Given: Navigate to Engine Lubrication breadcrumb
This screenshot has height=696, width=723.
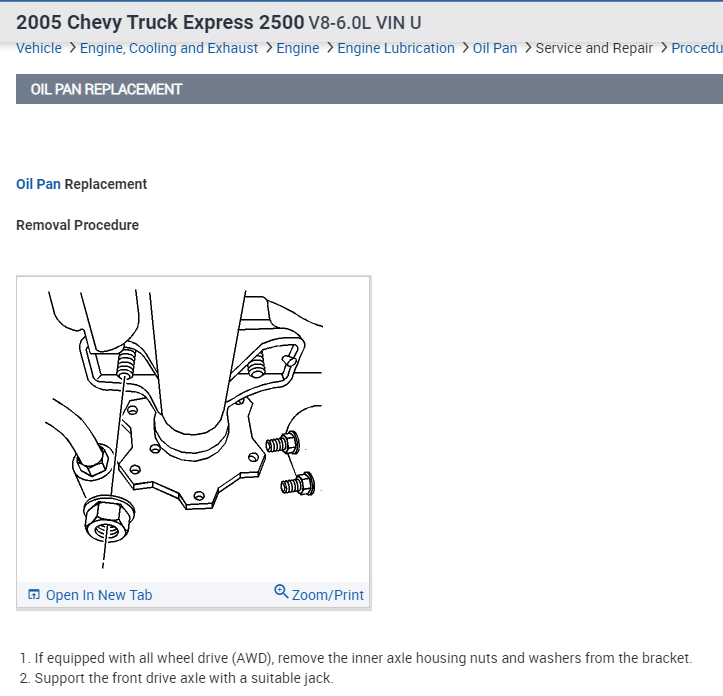Looking at the screenshot, I should tap(396, 48).
